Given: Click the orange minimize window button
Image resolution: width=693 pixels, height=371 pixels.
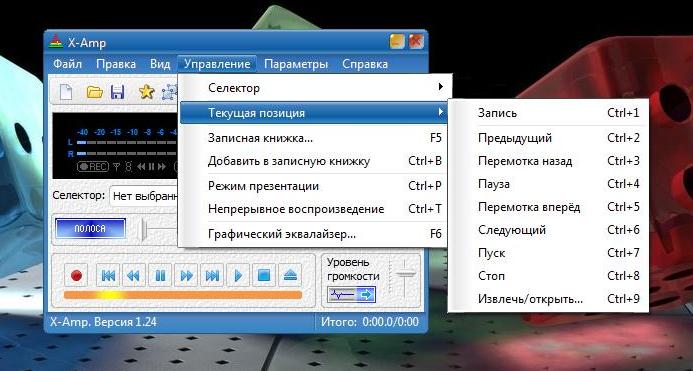Looking at the screenshot, I should click(397, 42).
